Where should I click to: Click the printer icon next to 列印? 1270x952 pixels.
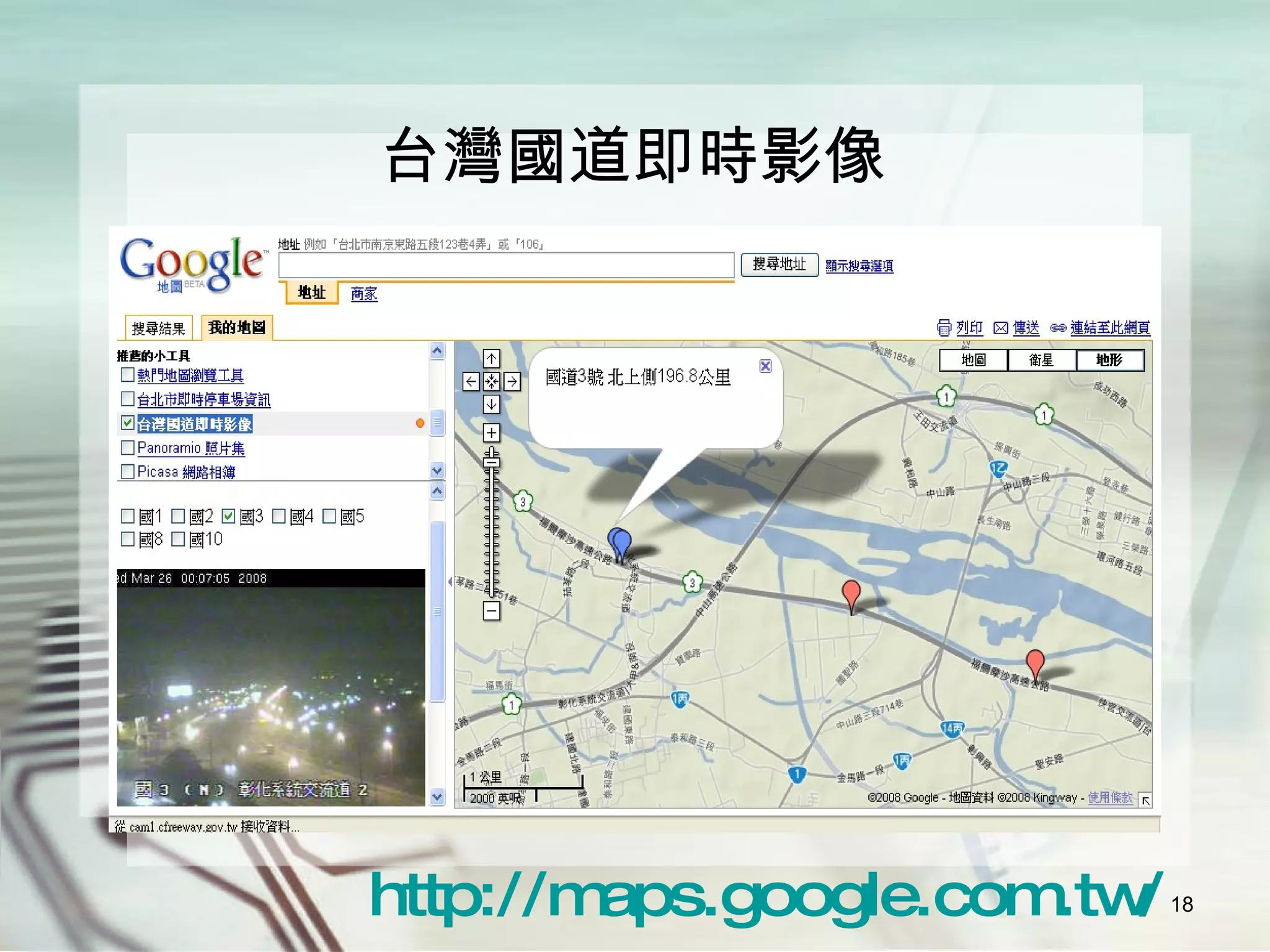[944, 327]
